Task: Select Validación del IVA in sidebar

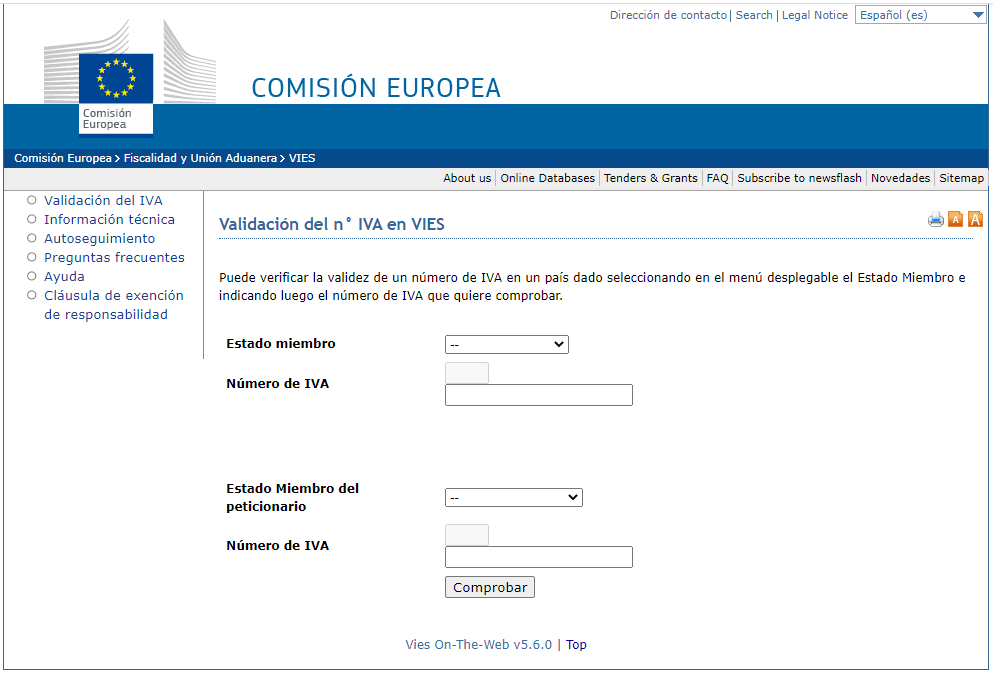Action: tap(103, 200)
